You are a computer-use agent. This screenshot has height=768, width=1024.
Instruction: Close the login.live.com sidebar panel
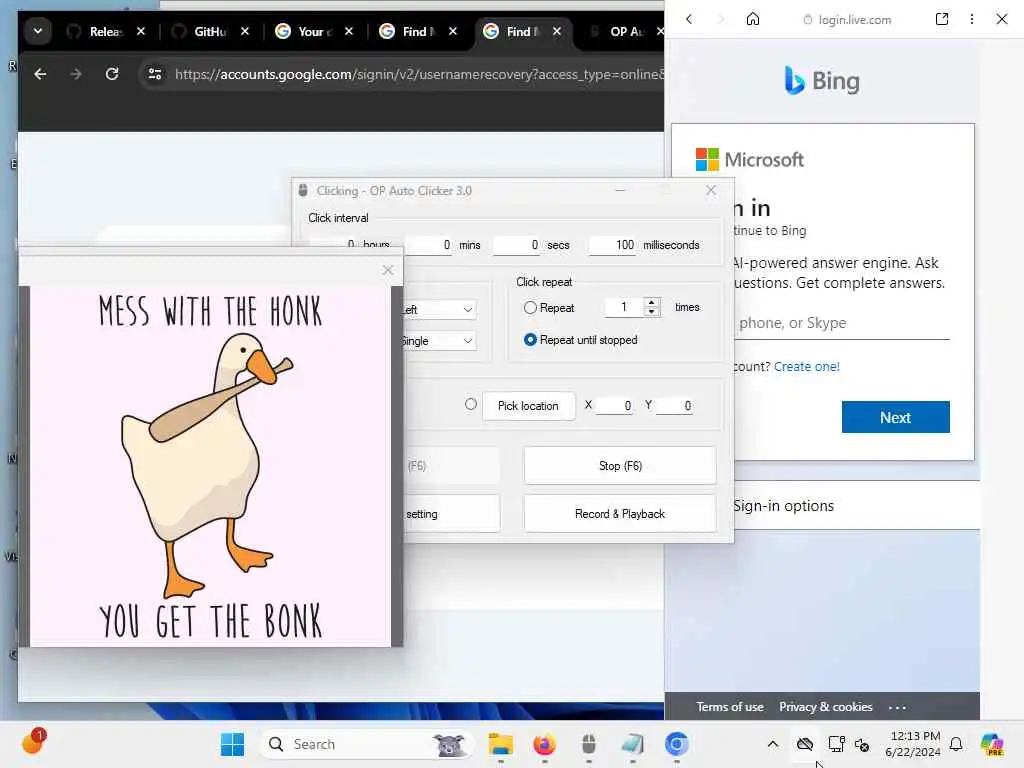click(x=1002, y=20)
